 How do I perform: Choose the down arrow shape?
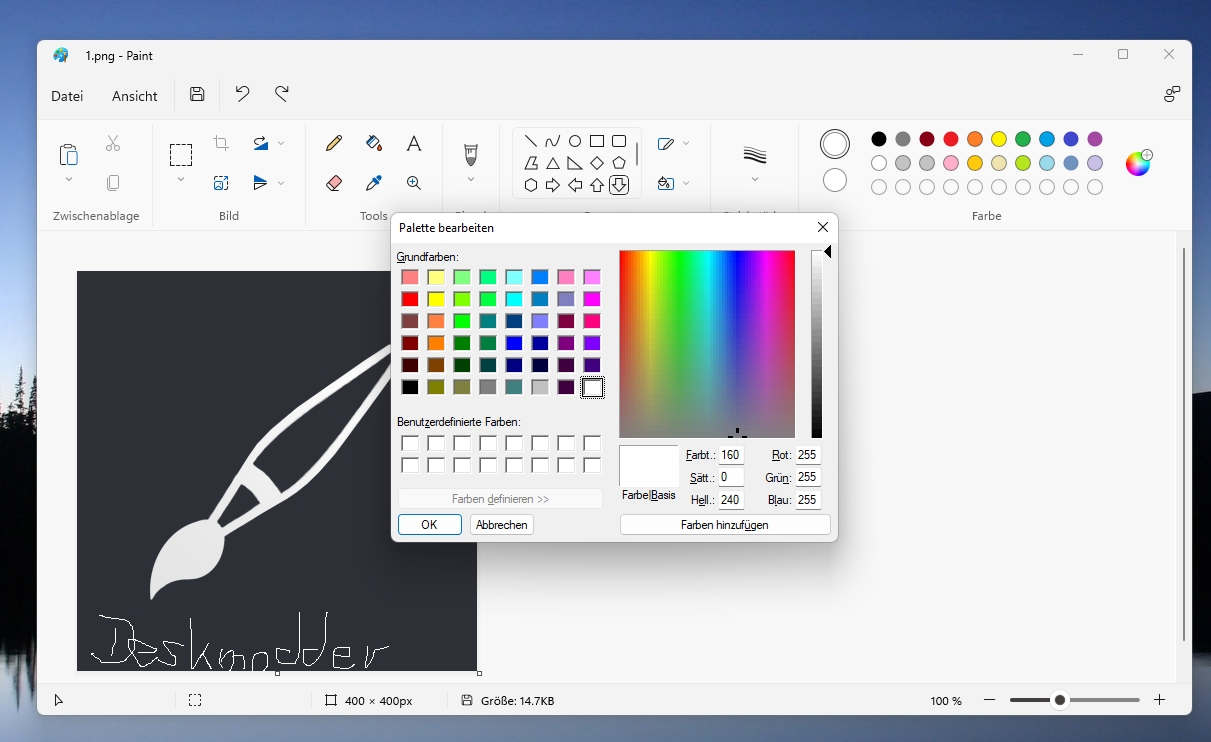[619, 185]
